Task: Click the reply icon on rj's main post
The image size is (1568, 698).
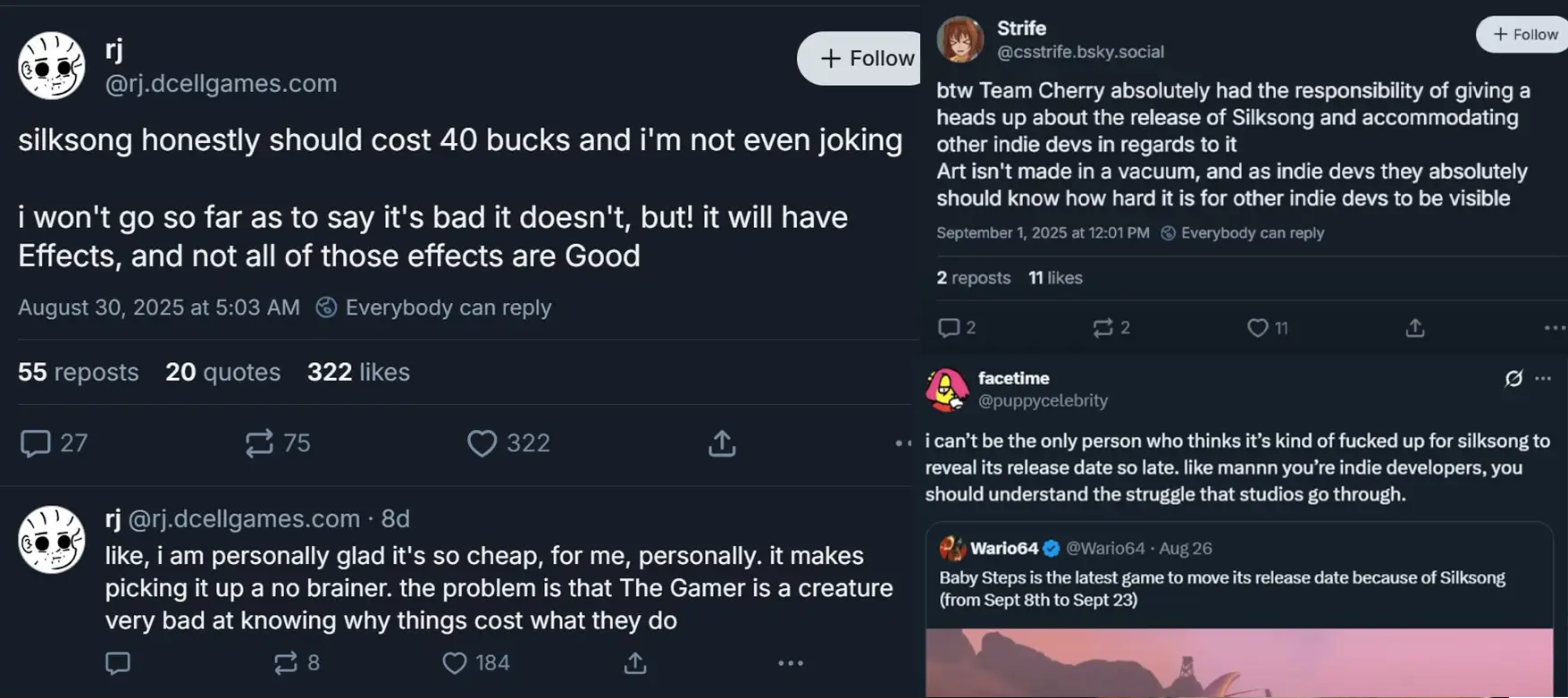Action: [36, 443]
